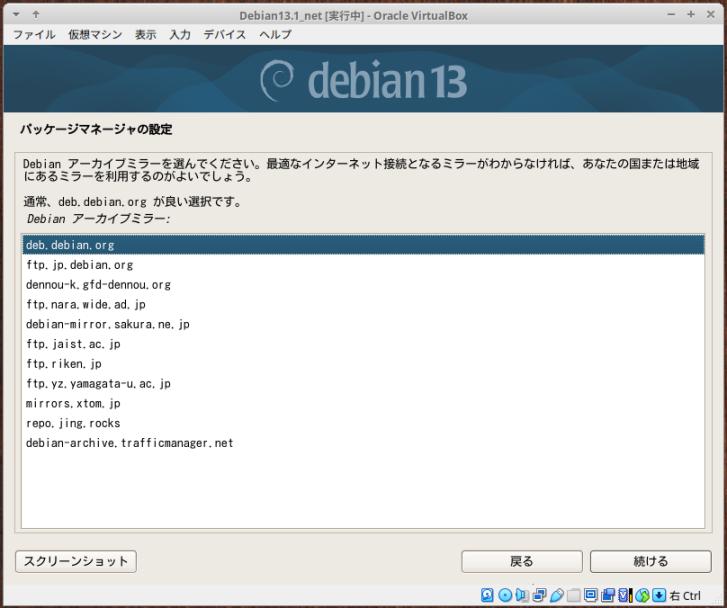Open the 仮想マシン menu
This screenshot has height=608, width=727.
click(x=95, y=34)
